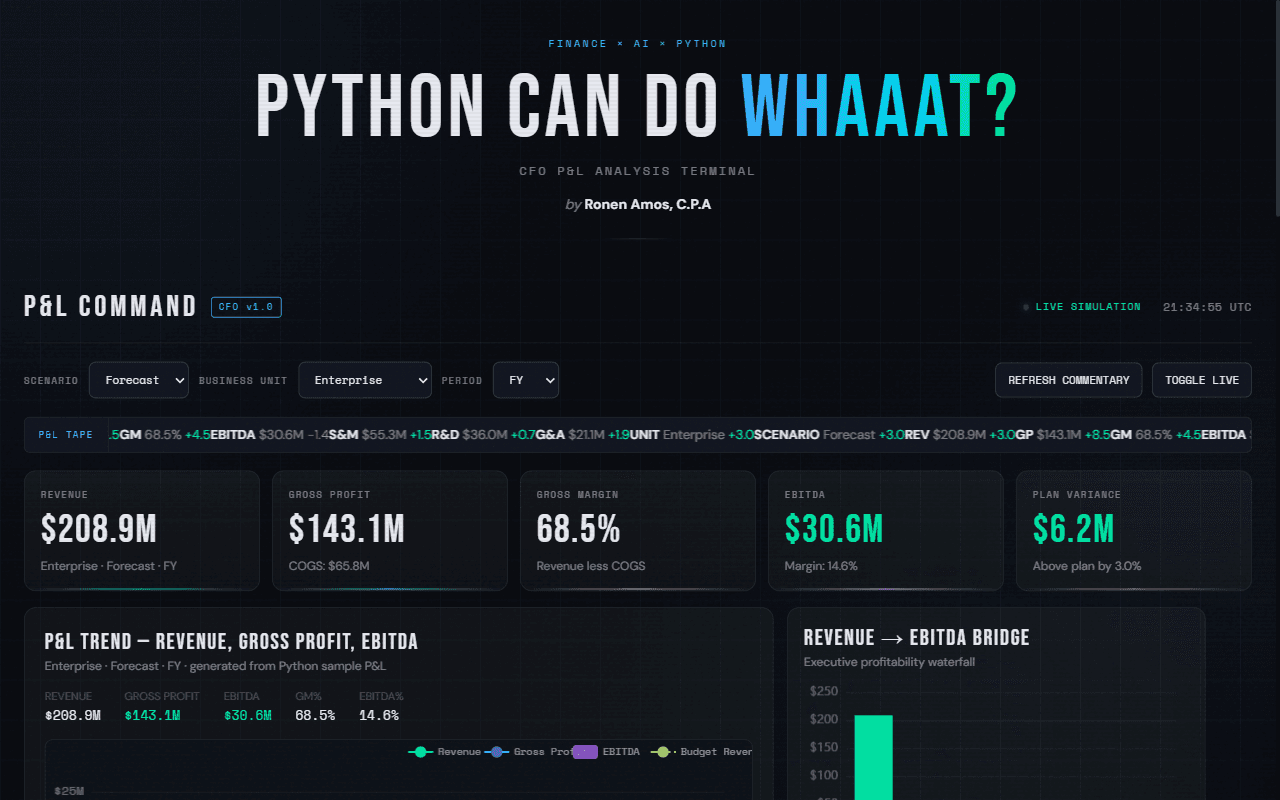This screenshot has width=1280, height=800.
Task: Select the Gross Margin 68.5% KPI card
Action: point(638,531)
